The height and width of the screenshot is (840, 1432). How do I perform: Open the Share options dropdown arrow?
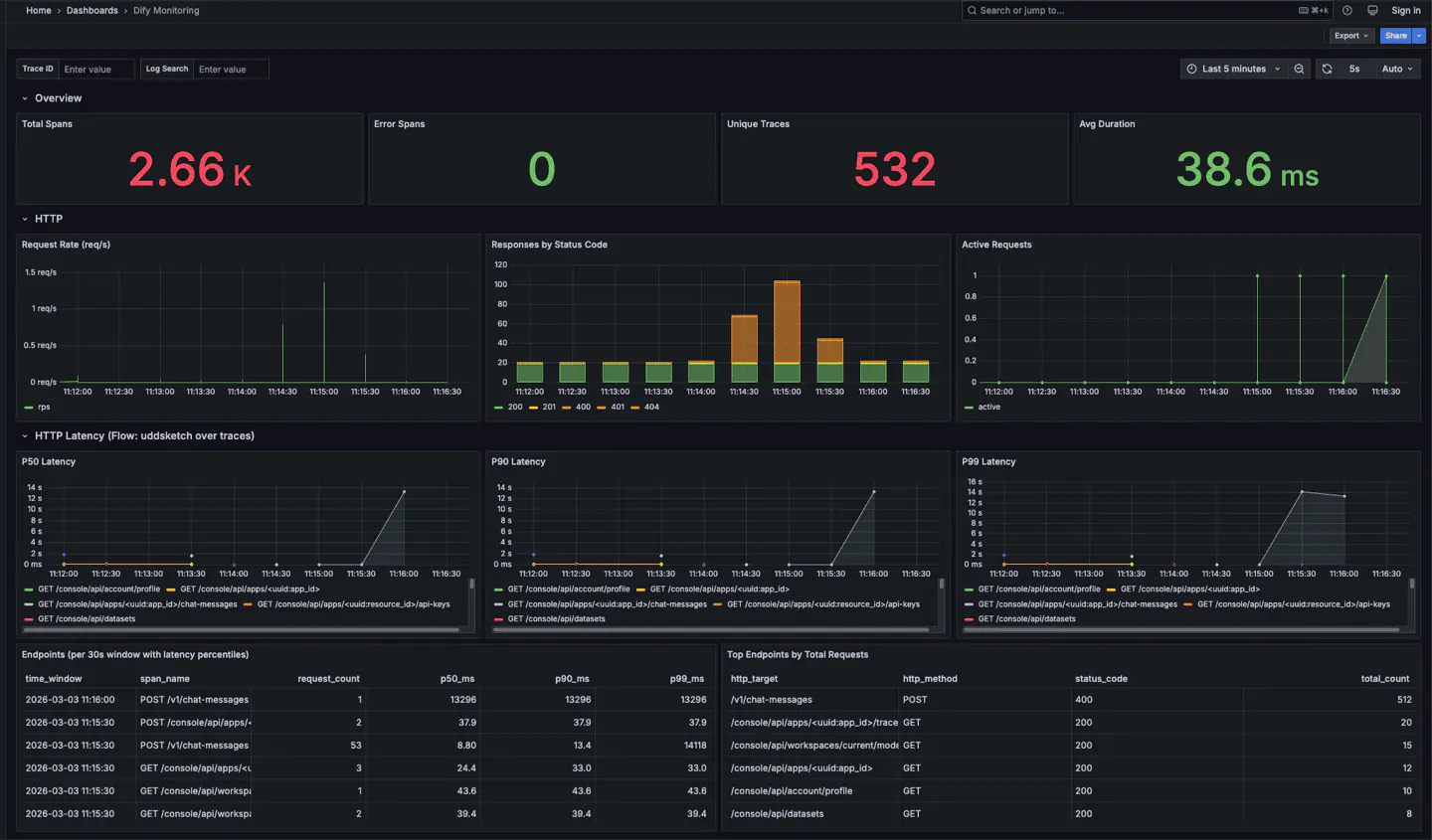(x=1419, y=36)
